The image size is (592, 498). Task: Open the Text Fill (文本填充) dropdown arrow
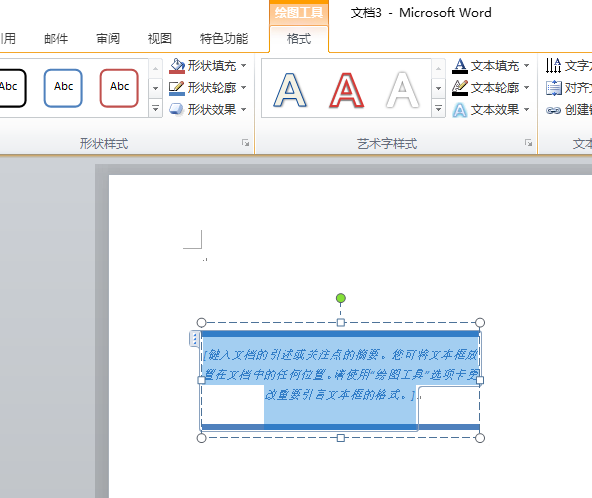pos(526,66)
